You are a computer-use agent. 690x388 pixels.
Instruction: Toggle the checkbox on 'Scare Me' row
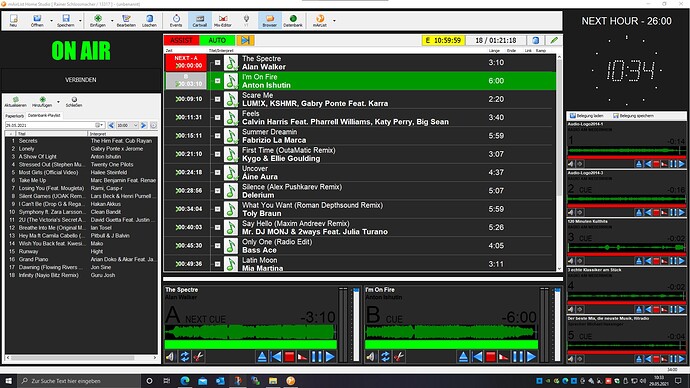tap(217, 99)
